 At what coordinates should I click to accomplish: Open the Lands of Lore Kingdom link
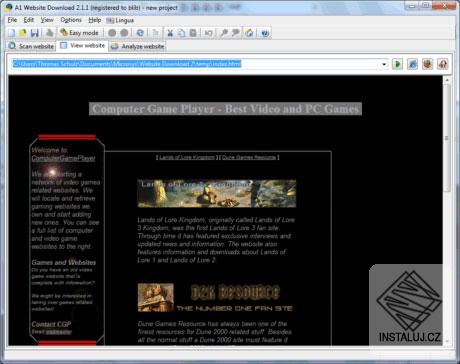pyautogui.click(x=187, y=157)
